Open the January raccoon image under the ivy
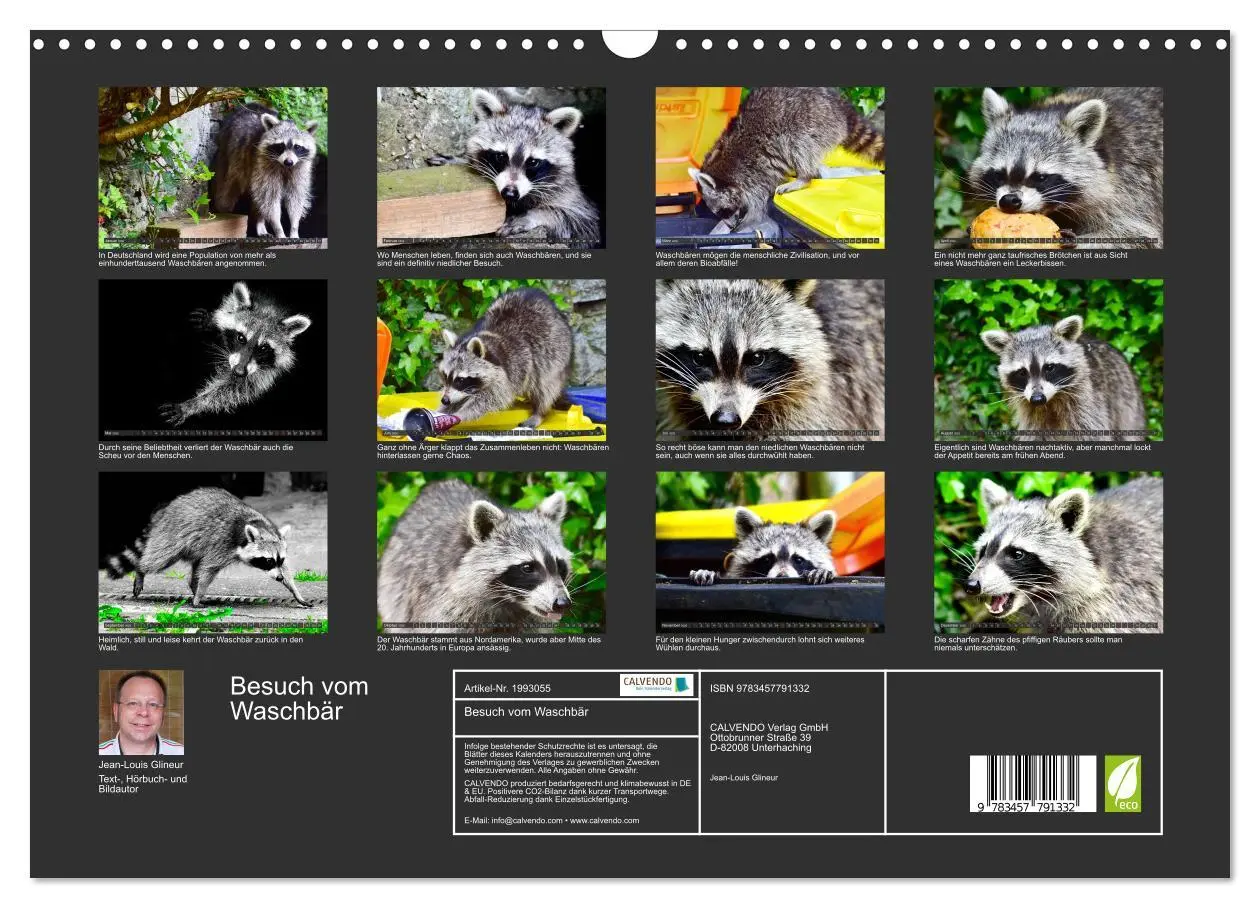 (x=214, y=165)
